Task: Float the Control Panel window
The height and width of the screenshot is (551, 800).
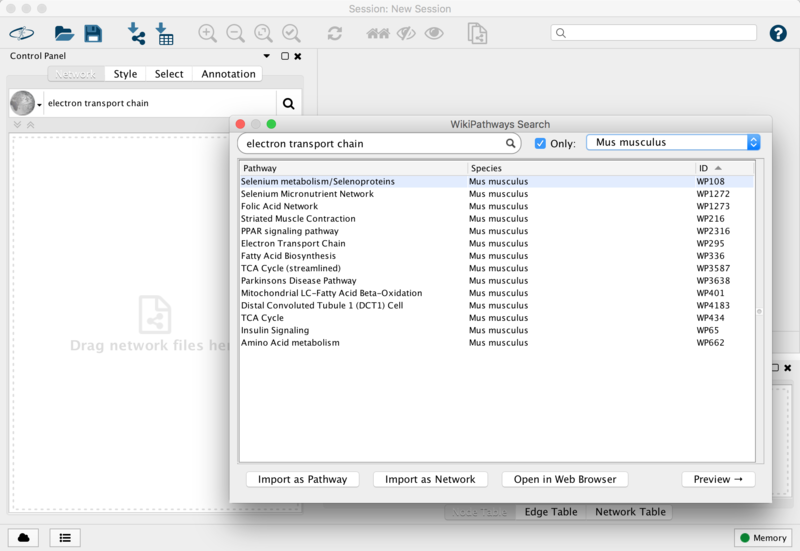Action: (285, 56)
